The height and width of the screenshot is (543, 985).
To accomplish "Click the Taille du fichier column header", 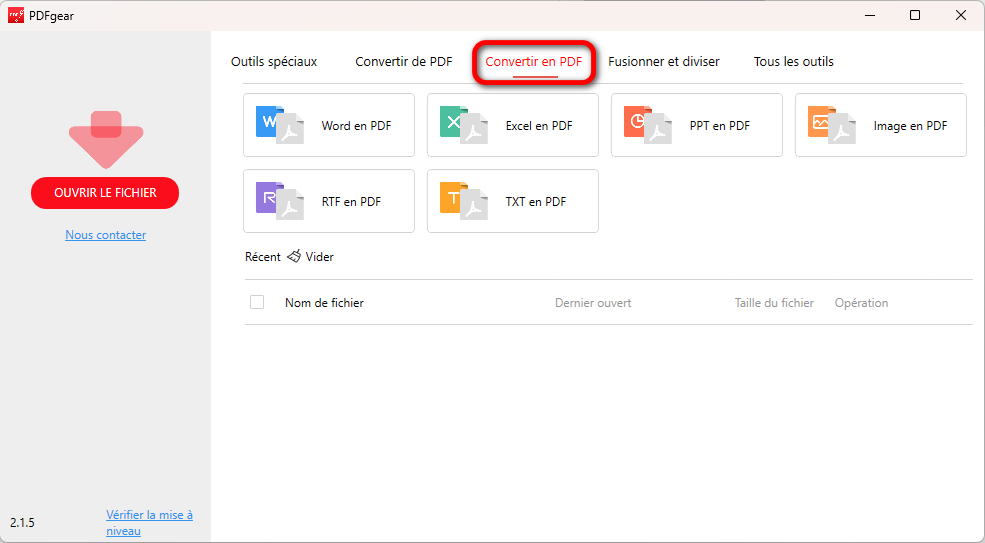I will pos(774,303).
